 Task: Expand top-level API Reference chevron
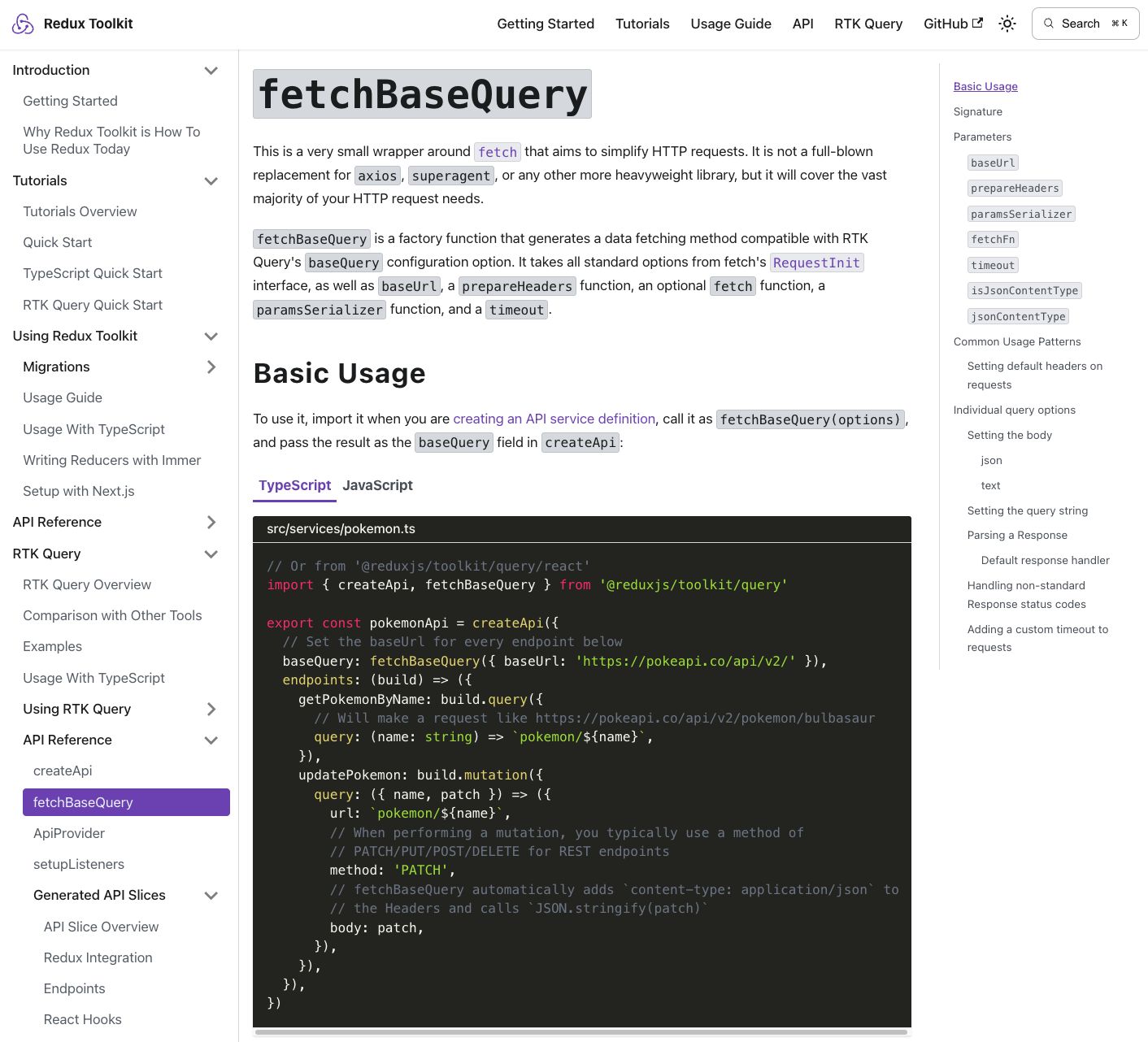(211, 523)
